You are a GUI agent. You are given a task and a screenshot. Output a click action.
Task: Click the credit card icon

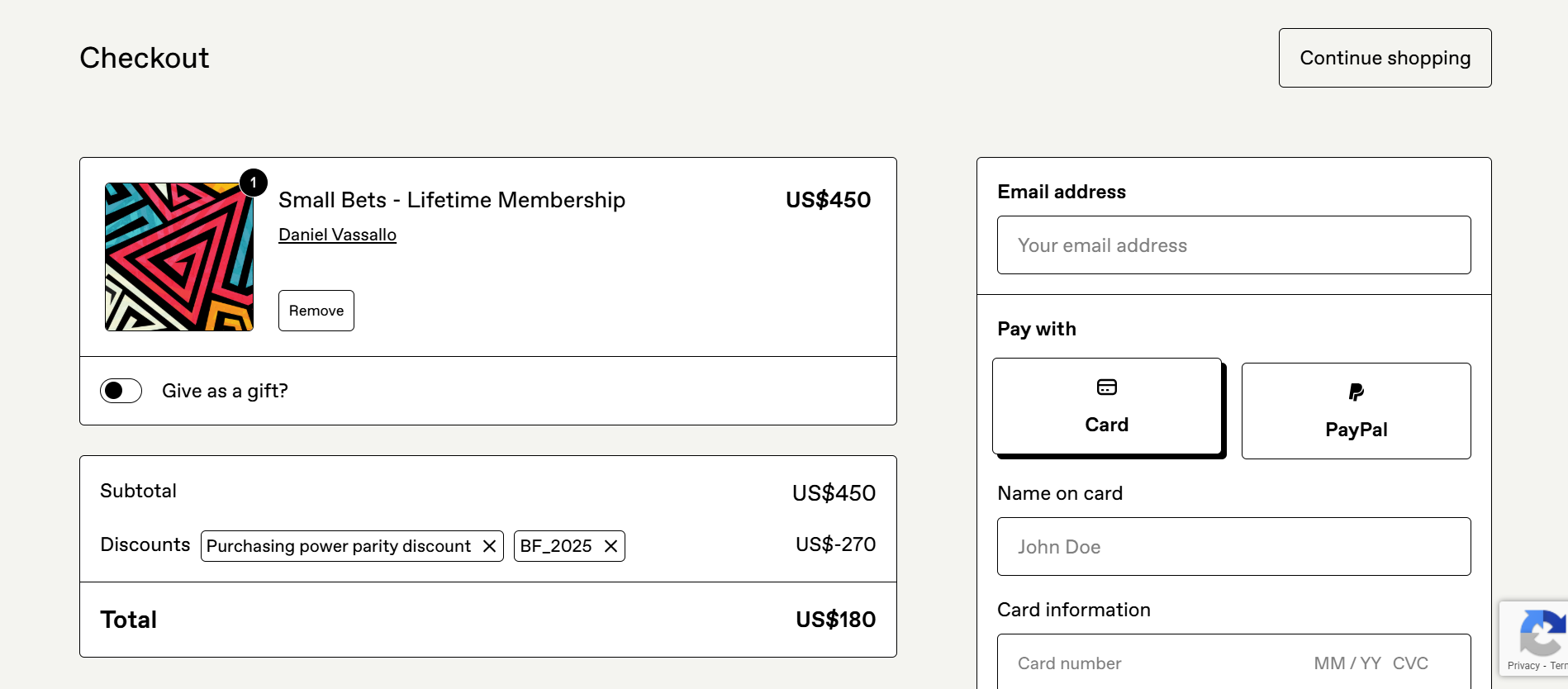[1106, 387]
